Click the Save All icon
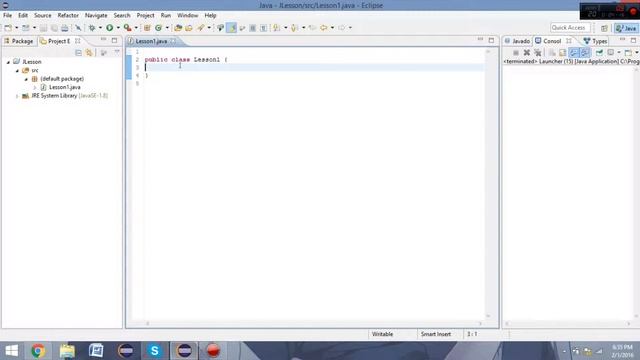The image size is (640, 360). point(54,28)
